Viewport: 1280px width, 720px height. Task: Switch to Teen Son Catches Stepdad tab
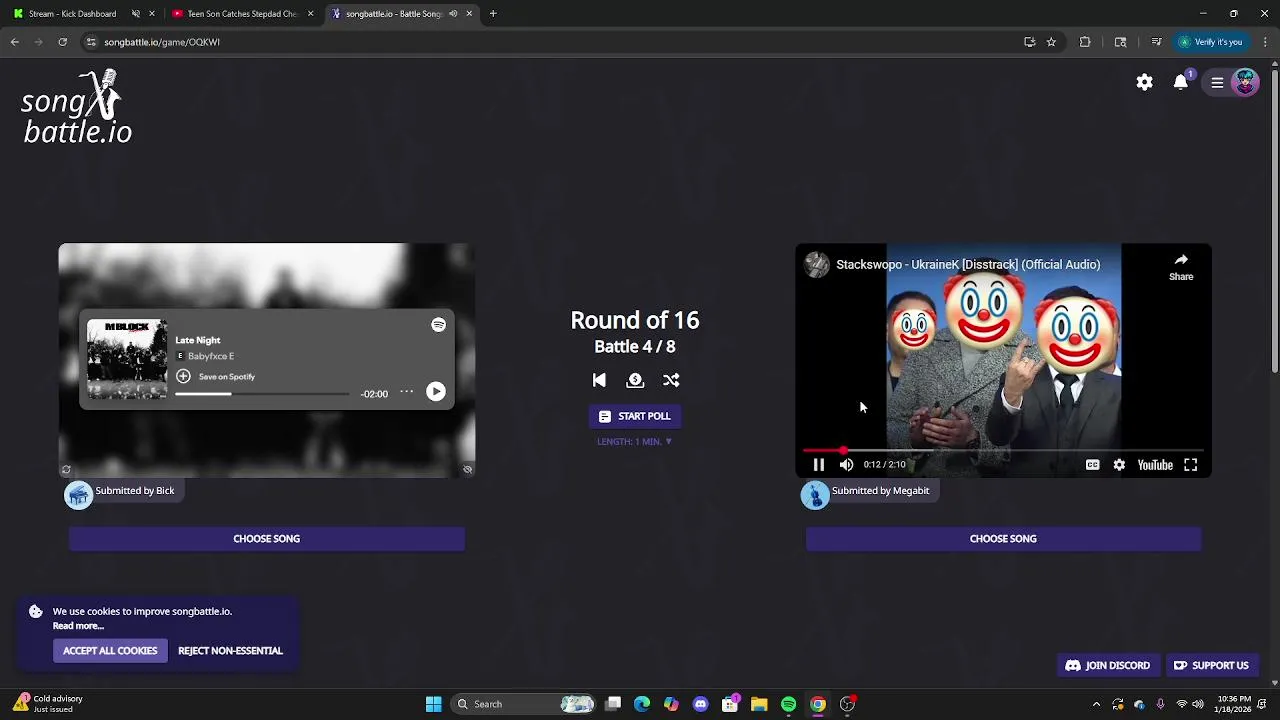point(241,14)
